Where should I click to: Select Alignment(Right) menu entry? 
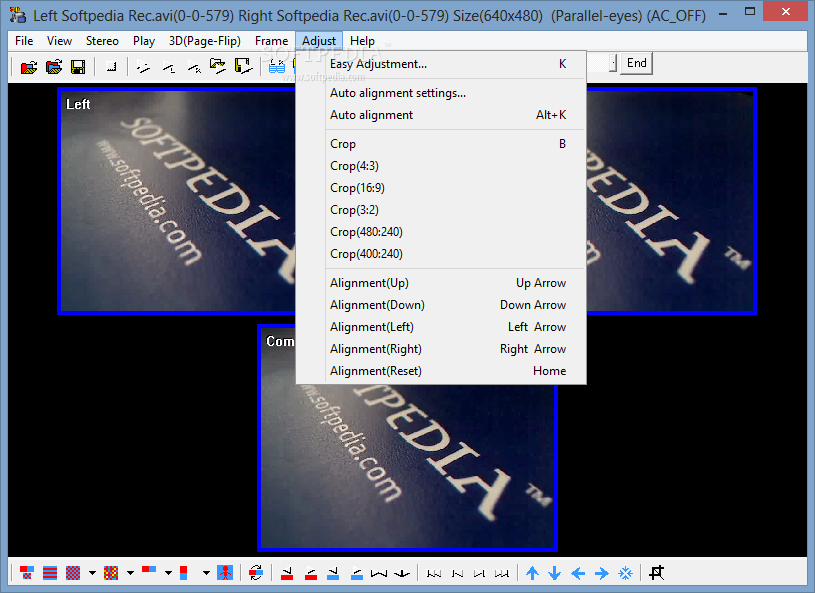tap(441, 349)
